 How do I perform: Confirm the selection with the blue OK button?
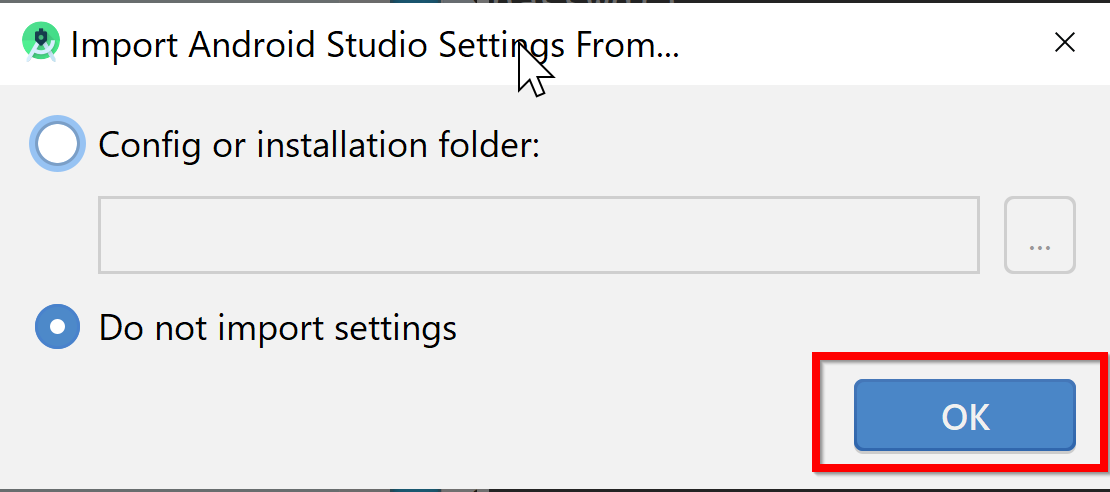tap(964, 415)
